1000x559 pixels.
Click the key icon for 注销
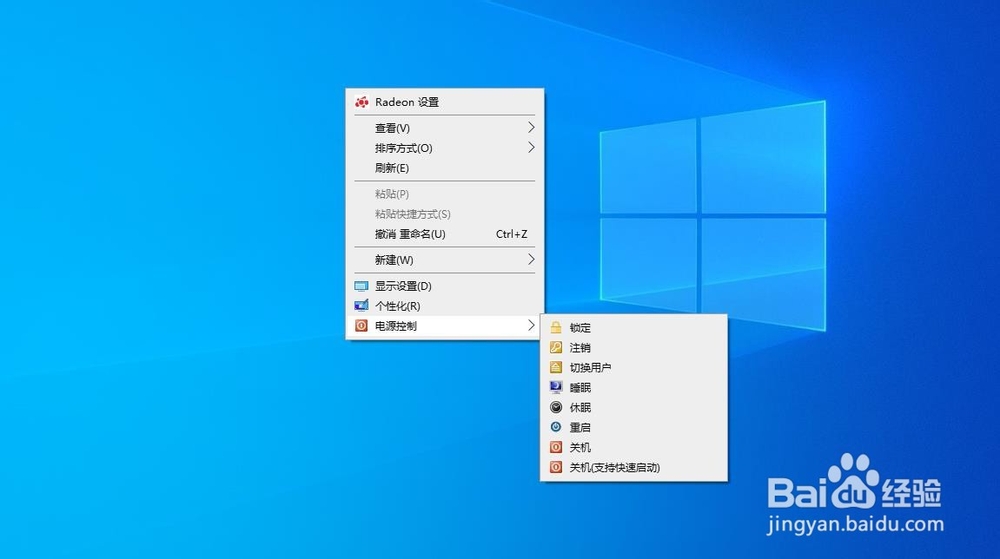556,347
